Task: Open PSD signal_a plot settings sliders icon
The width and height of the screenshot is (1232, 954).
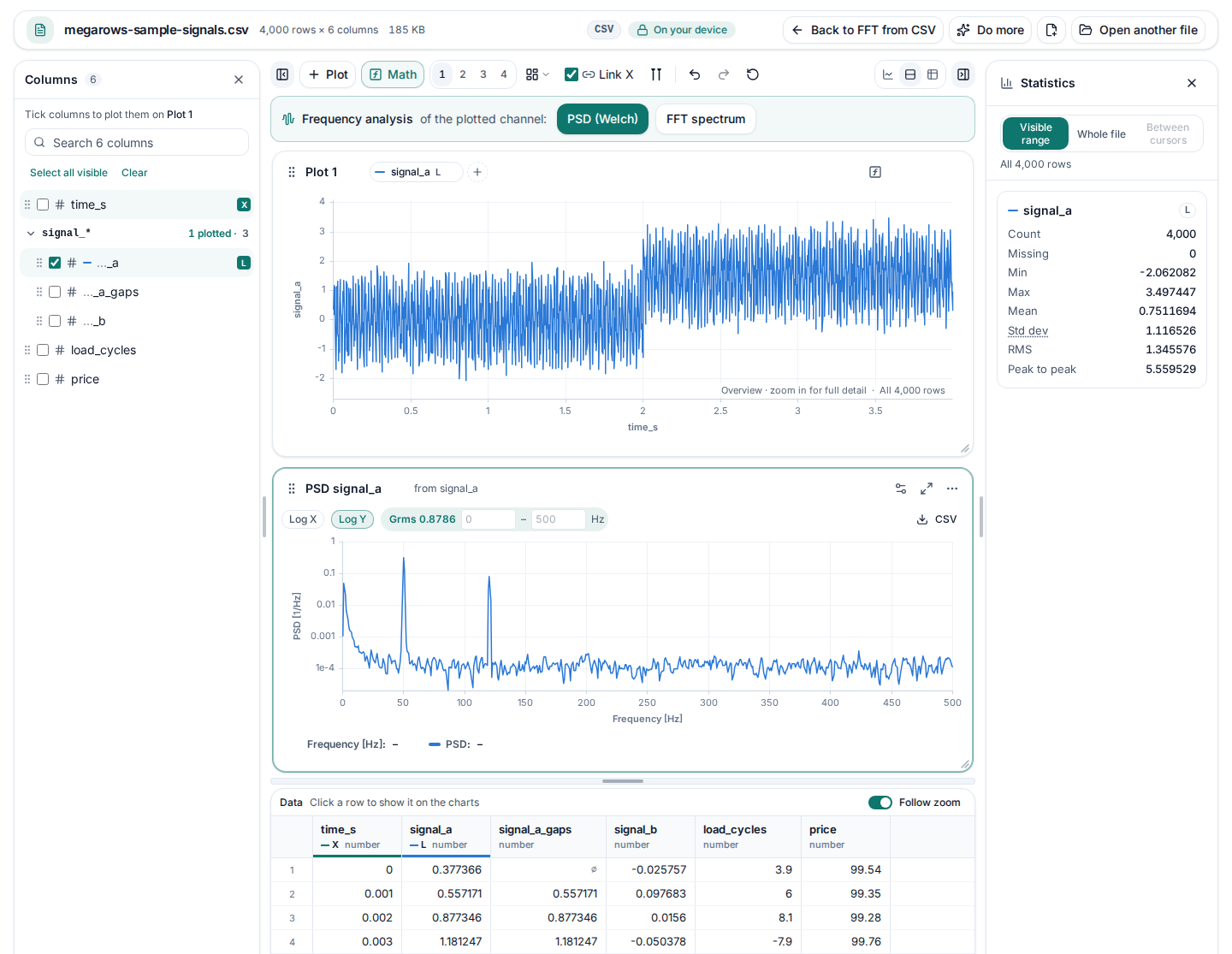Action: pos(901,489)
